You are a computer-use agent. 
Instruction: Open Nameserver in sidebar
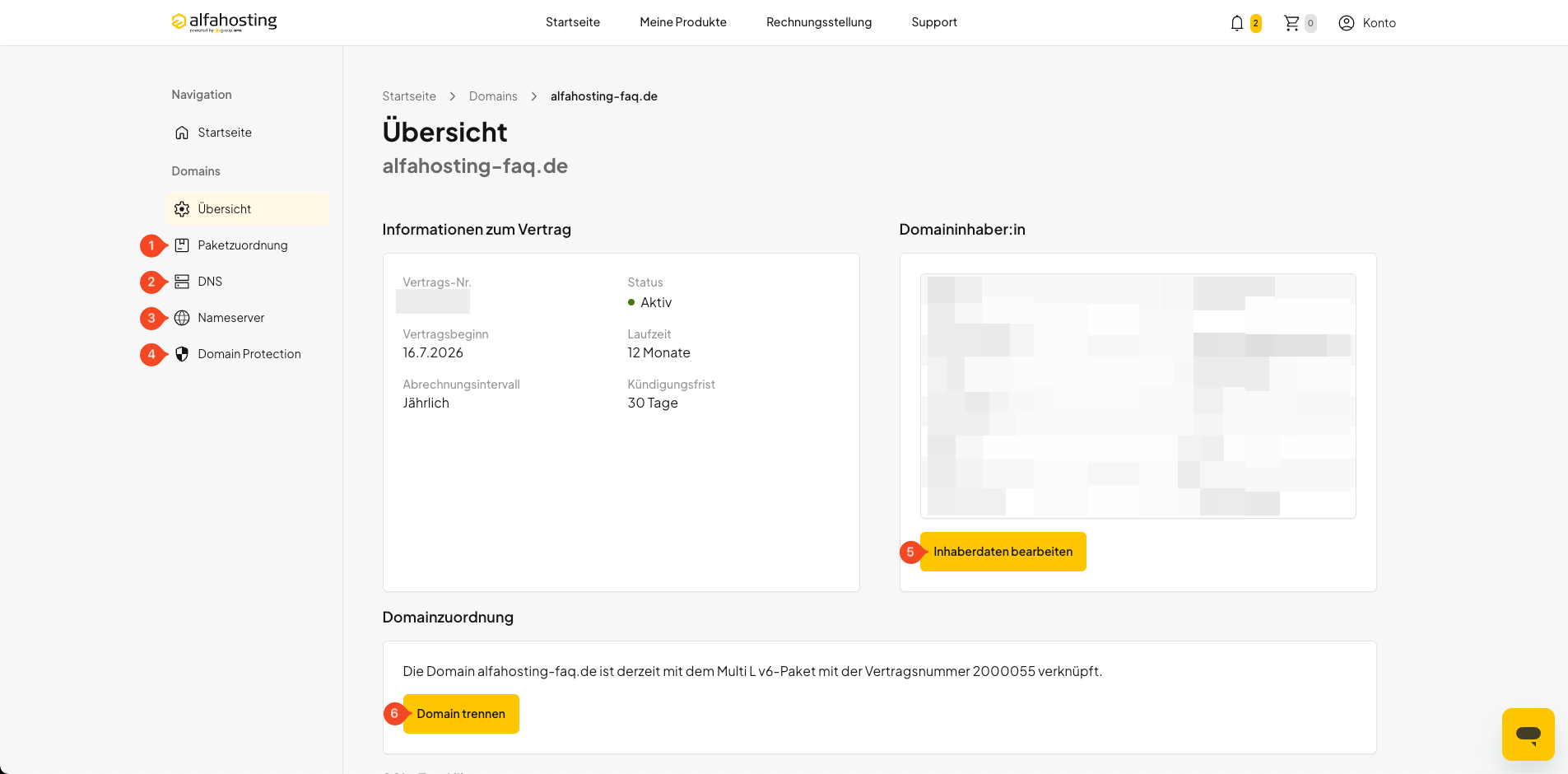247,318
